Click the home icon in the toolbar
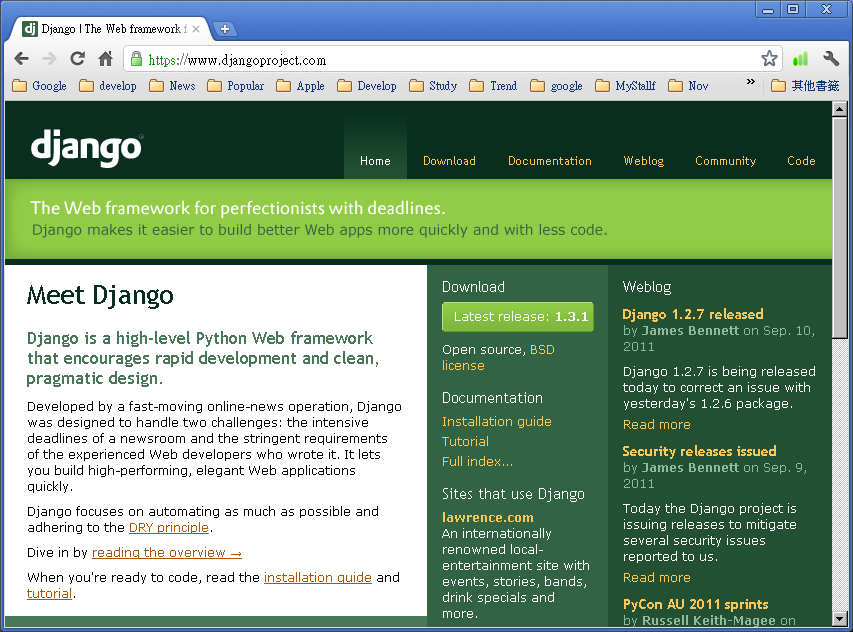The image size is (853, 632). (106, 58)
